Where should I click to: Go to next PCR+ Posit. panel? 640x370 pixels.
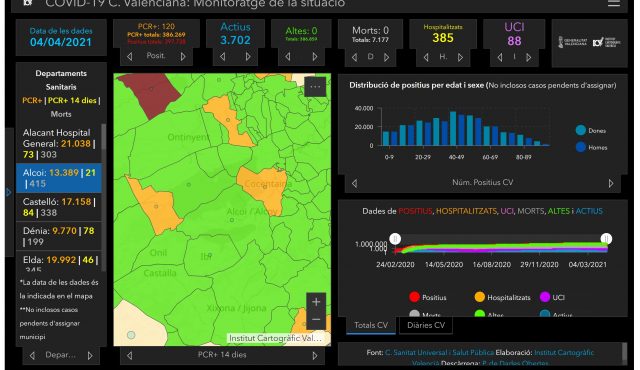pyautogui.click(x=183, y=57)
